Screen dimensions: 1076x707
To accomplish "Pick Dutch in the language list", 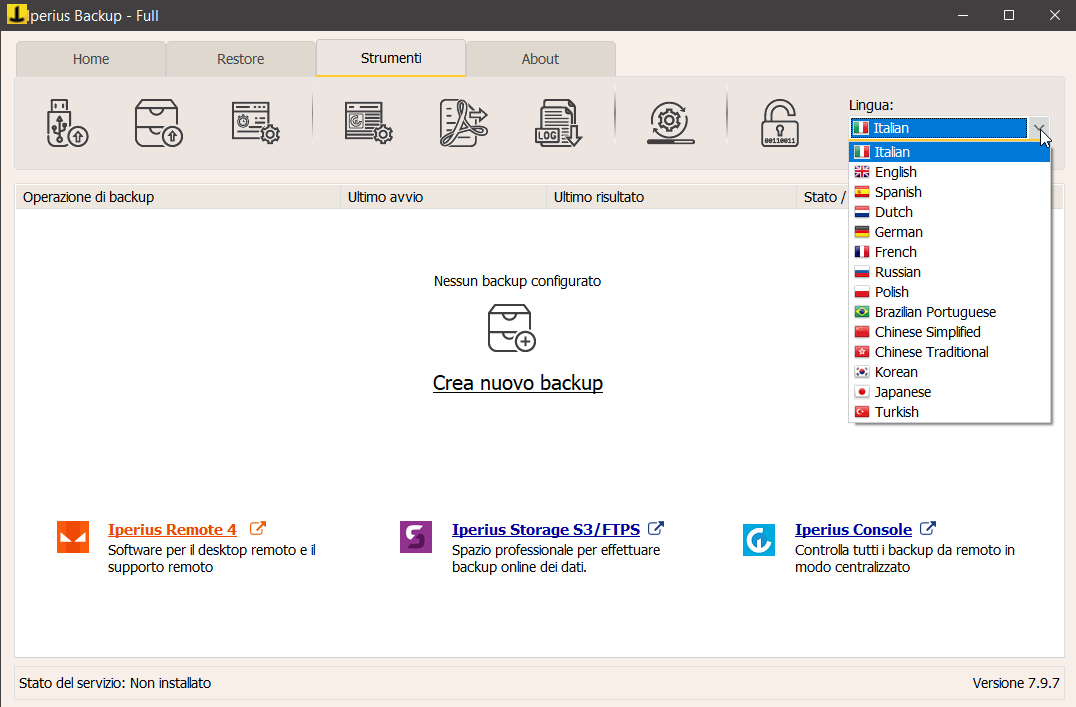I will click(x=950, y=211).
